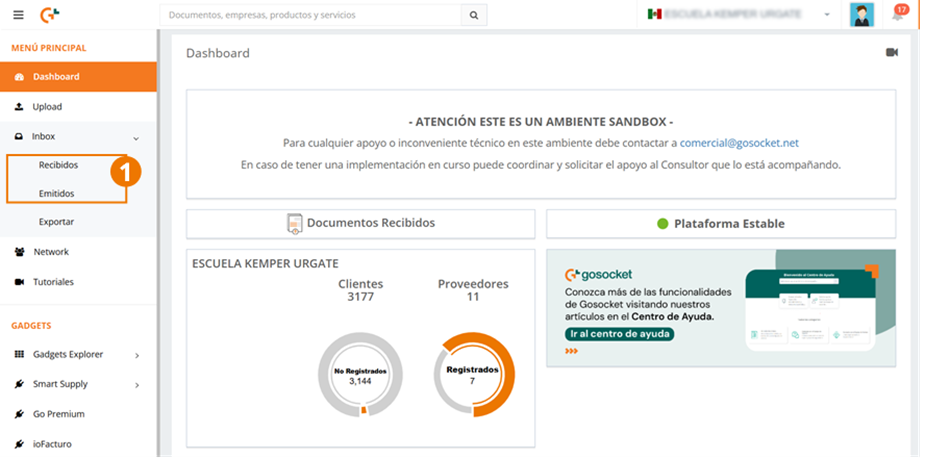Click the Mexico flag icon
The height and width of the screenshot is (459, 925).
(x=654, y=14)
